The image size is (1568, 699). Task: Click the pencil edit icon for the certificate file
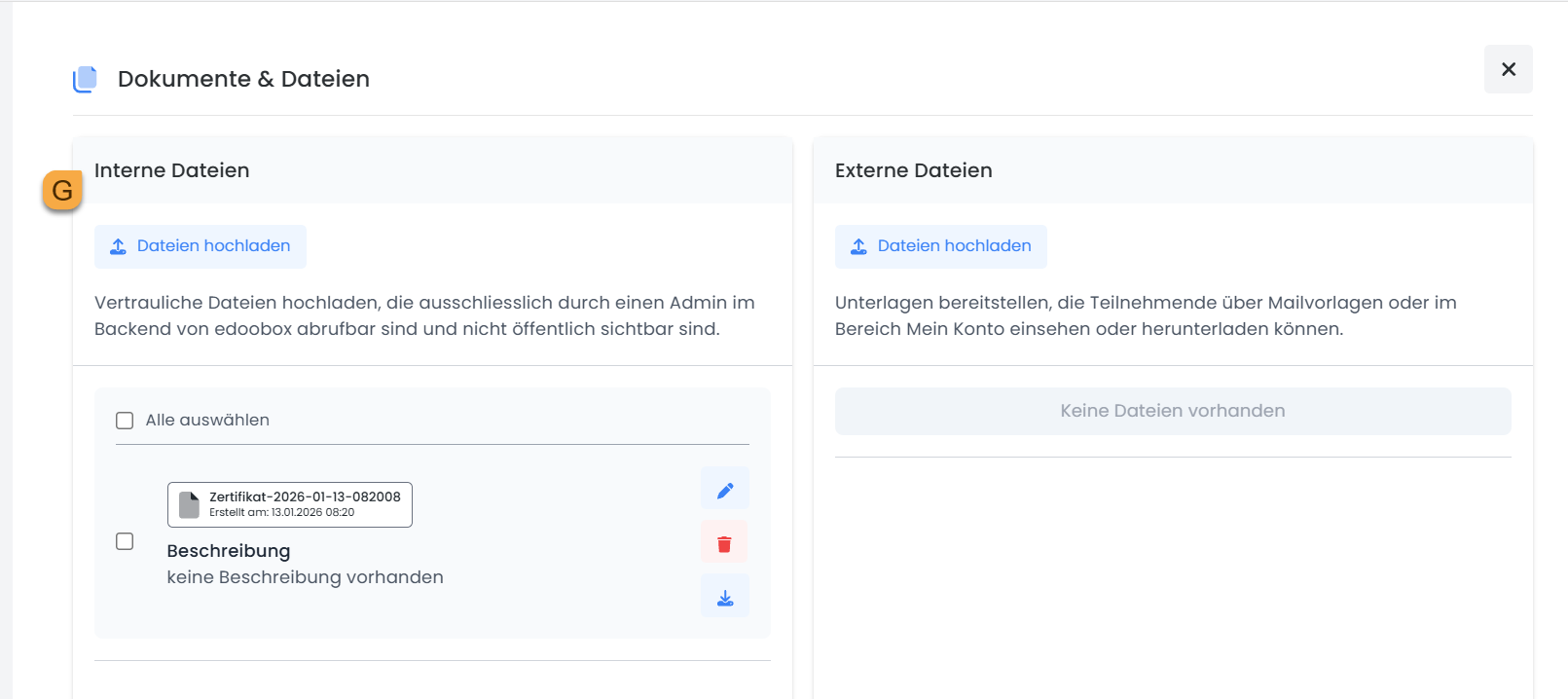tap(724, 489)
